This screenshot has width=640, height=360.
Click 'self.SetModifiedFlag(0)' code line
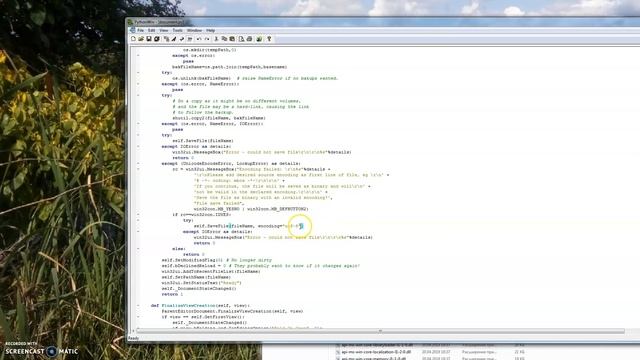coord(192,260)
